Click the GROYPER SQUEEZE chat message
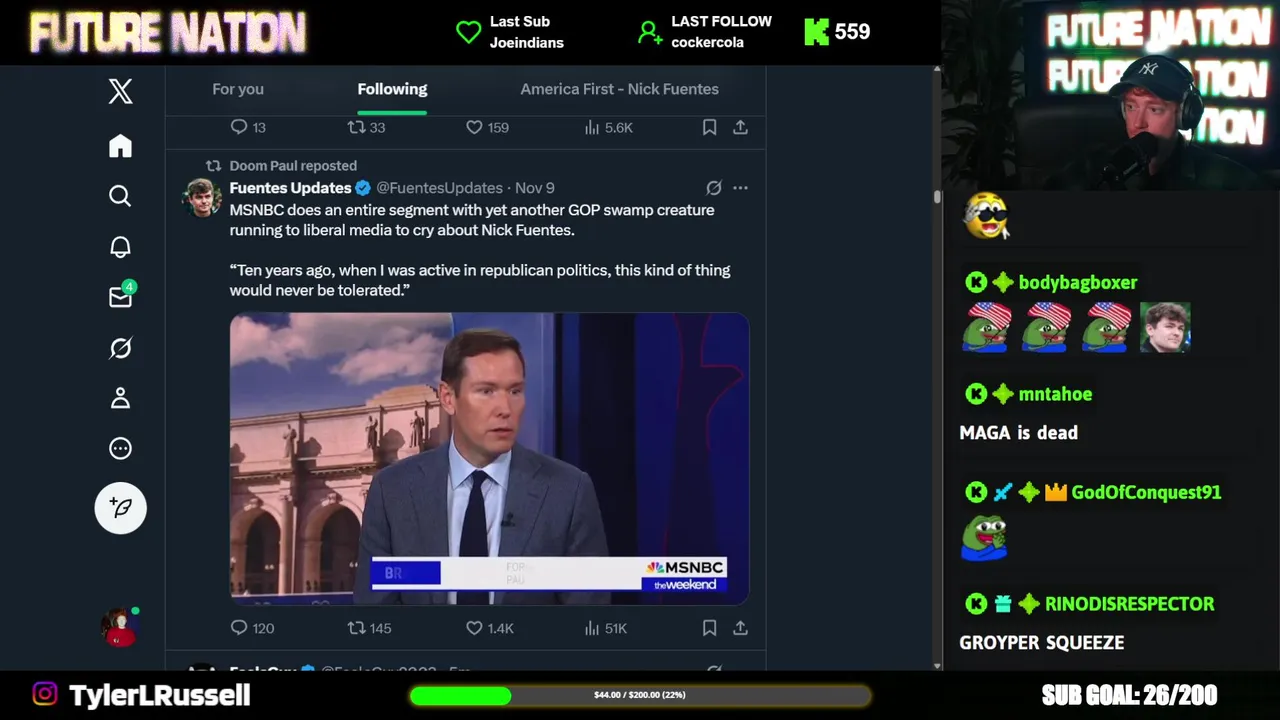1280x720 pixels. pyautogui.click(x=1041, y=643)
